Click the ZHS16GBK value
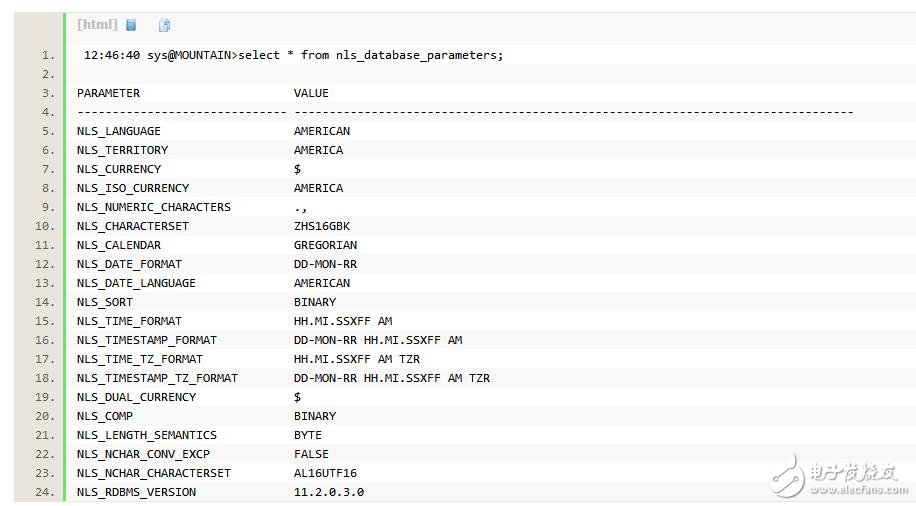Image resolution: width=916 pixels, height=506 pixels. 322,226
